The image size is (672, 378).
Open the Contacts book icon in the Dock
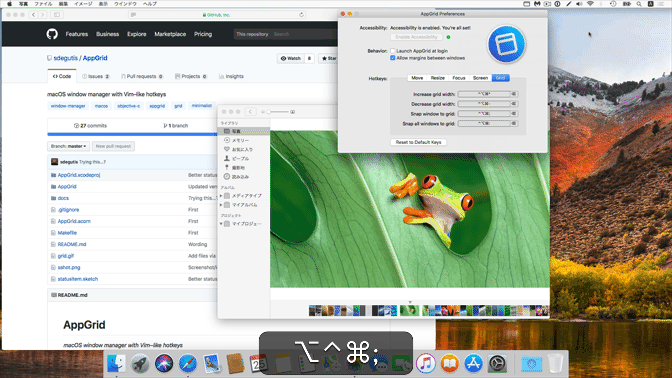tap(235, 363)
